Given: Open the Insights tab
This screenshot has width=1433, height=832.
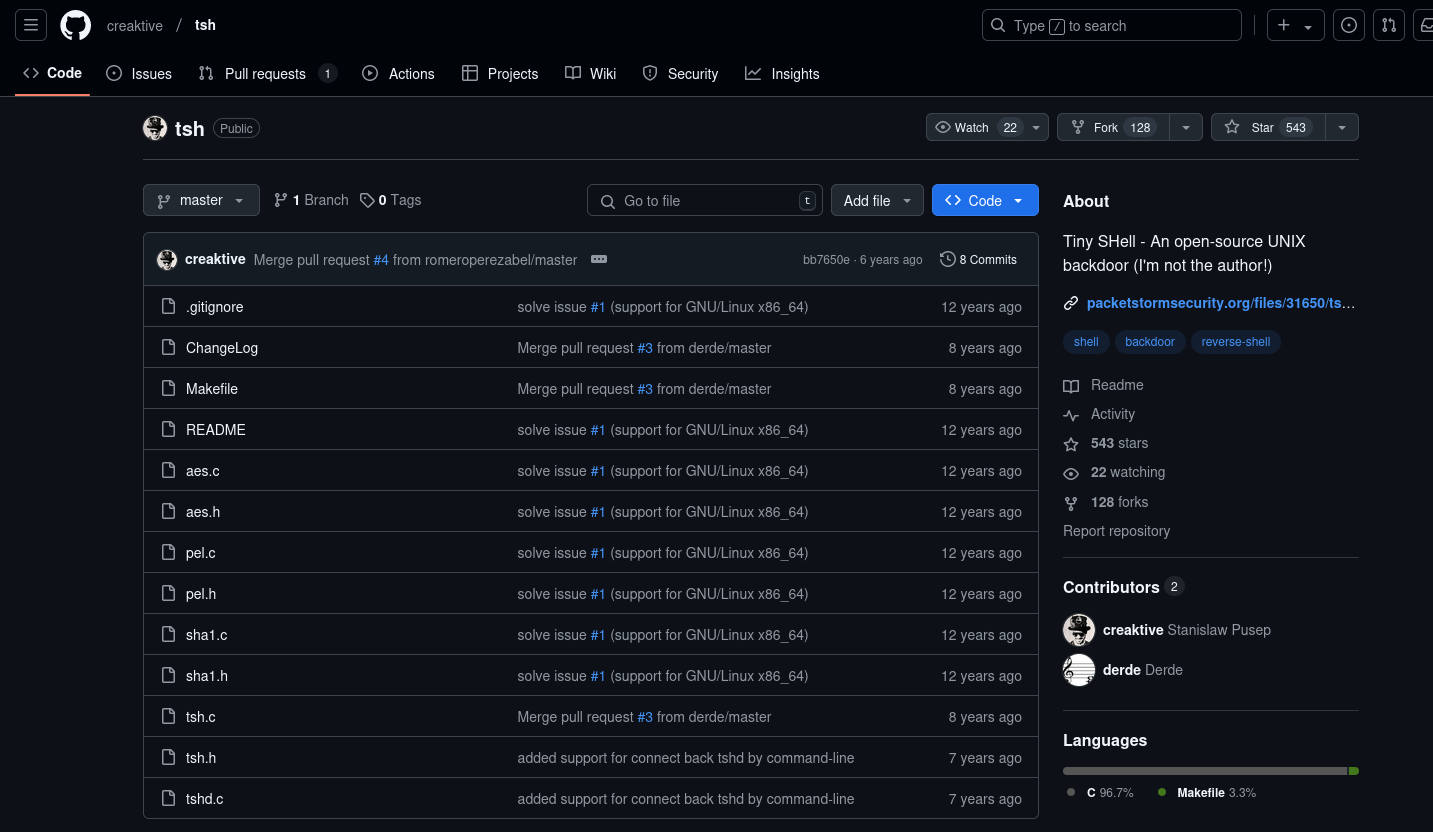Looking at the screenshot, I should point(782,74).
